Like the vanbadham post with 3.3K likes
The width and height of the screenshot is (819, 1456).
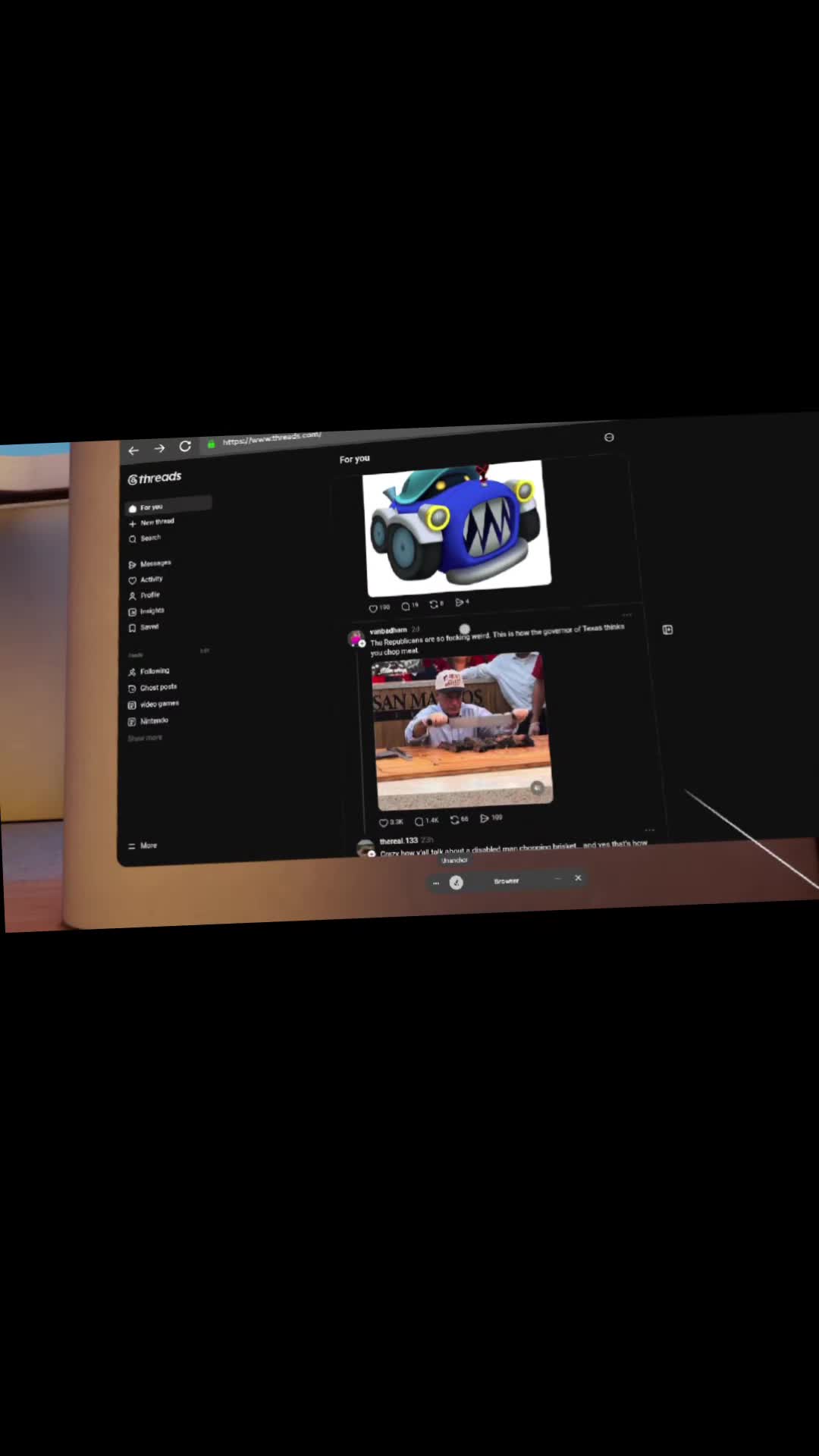click(x=391, y=822)
